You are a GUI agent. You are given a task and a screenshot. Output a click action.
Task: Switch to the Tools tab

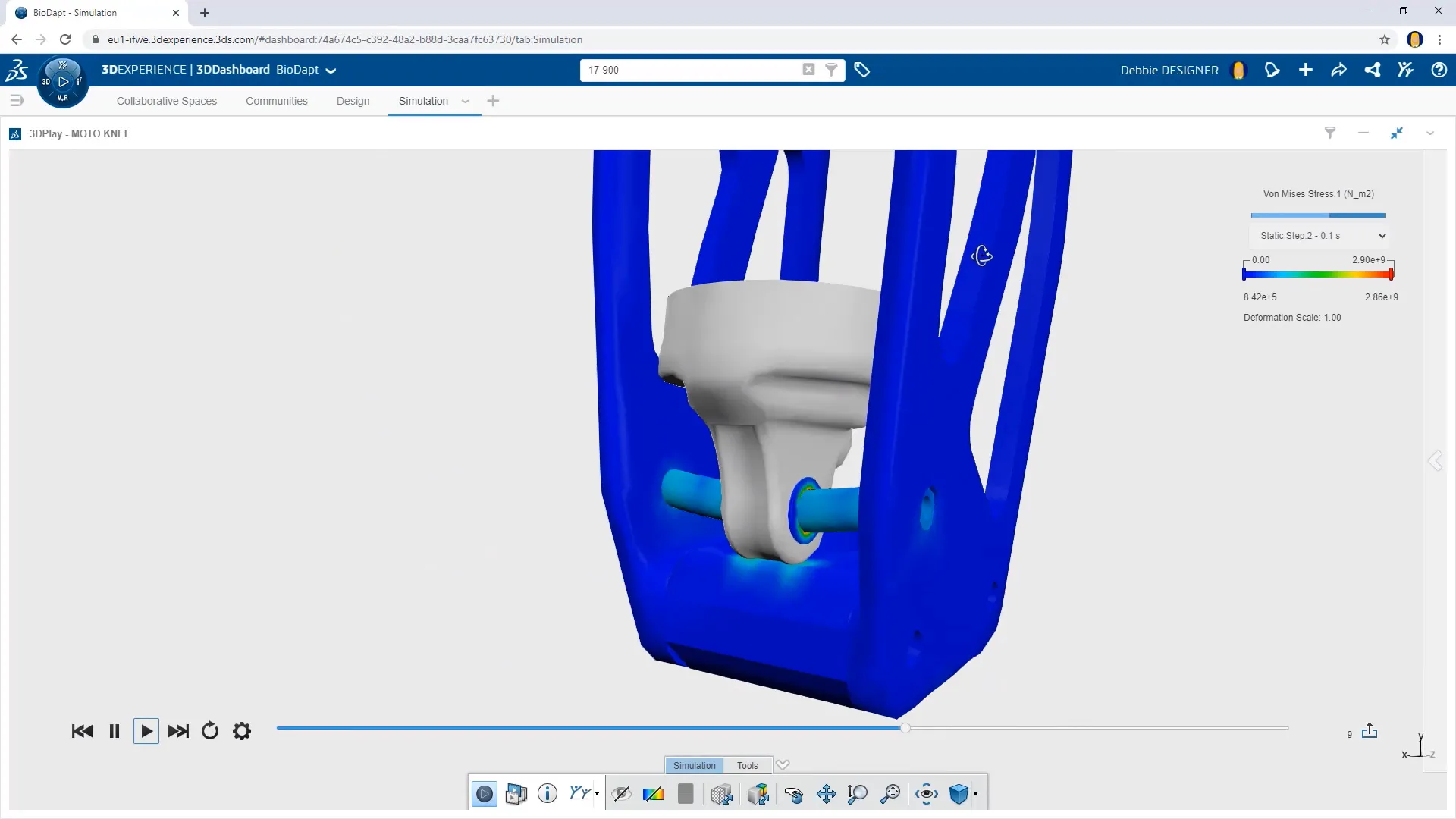pyautogui.click(x=747, y=765)
